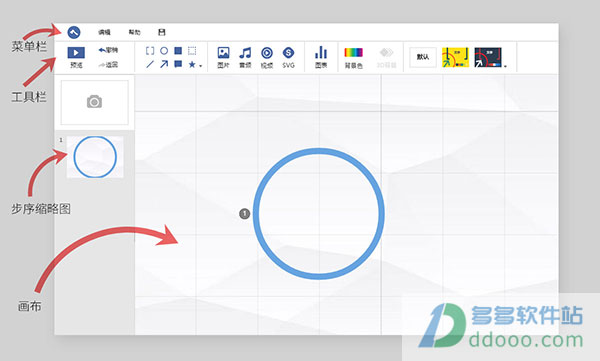
Task: Select the straight line tool
Action: [150, 64]
